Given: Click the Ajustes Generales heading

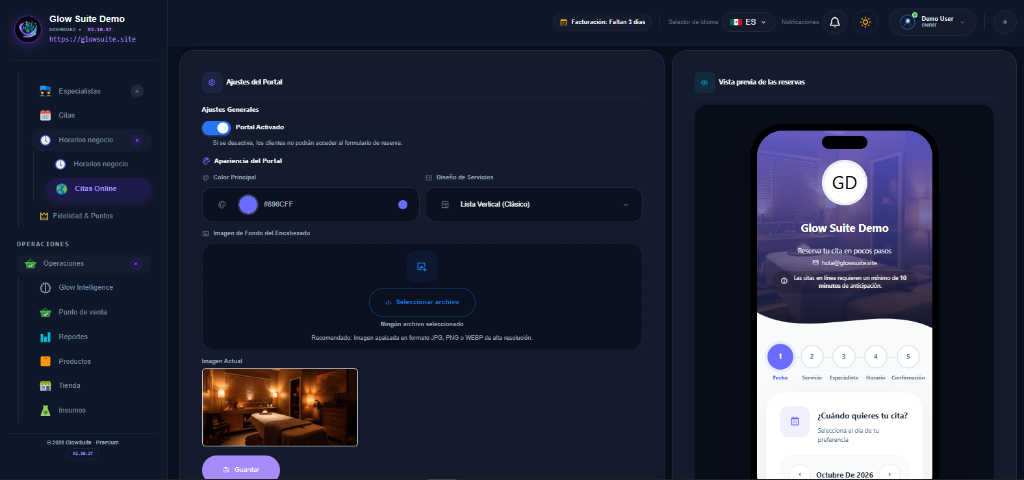Looking at the screenshot, I should 231,109.
